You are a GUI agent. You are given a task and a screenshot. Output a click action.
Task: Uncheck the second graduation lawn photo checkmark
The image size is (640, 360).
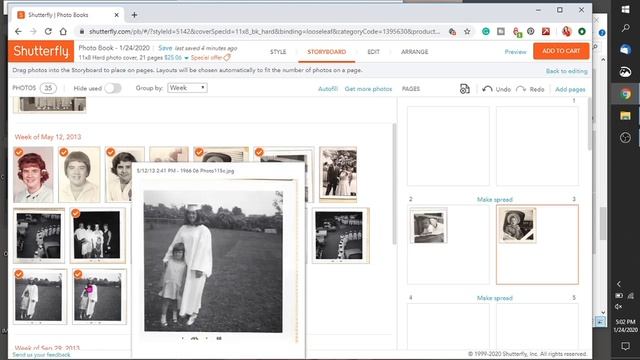[78, 274]
